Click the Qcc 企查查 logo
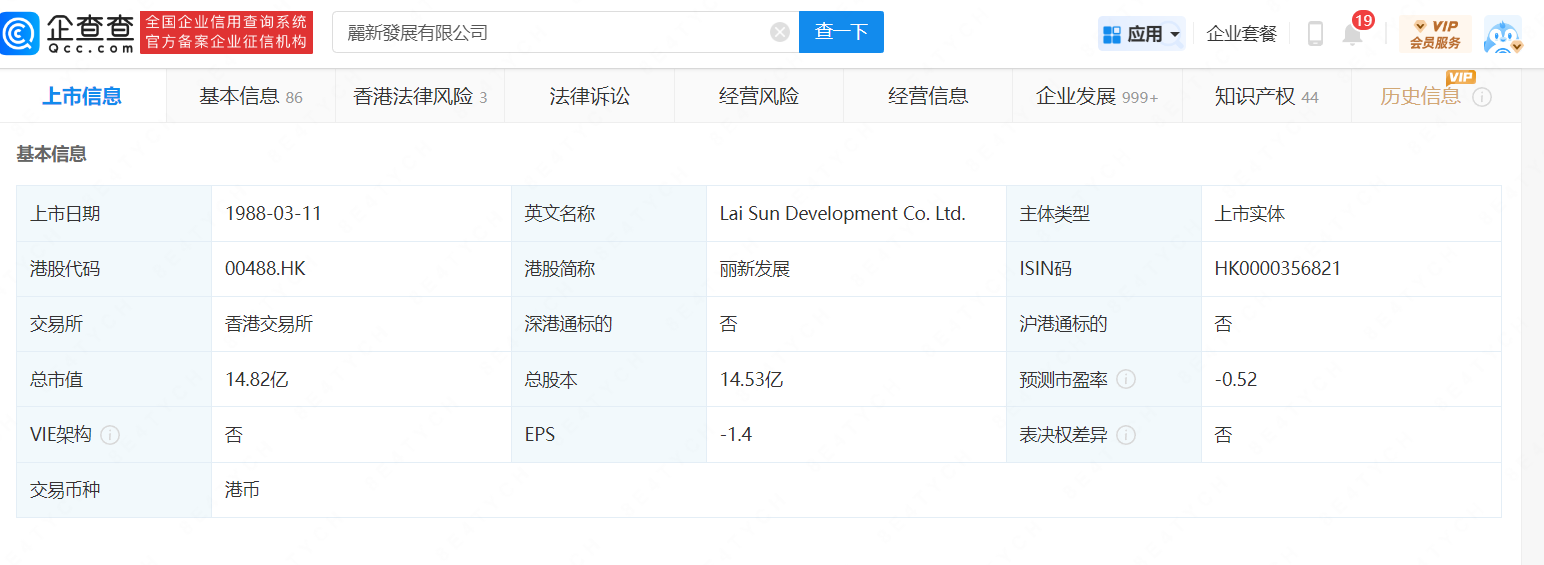Screen dimensions: 1544x565 (x=68, y=33)
